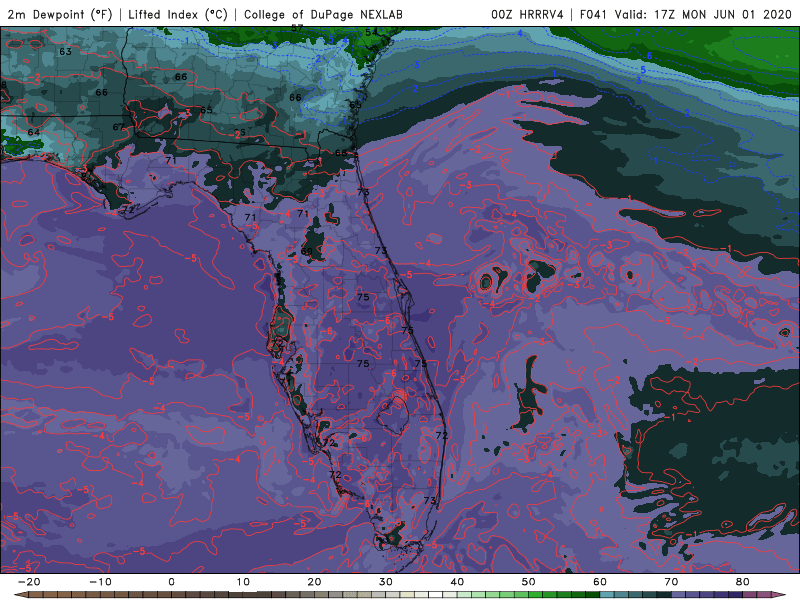Click the 60 tick label on colorbar

[x=600, y=582]
